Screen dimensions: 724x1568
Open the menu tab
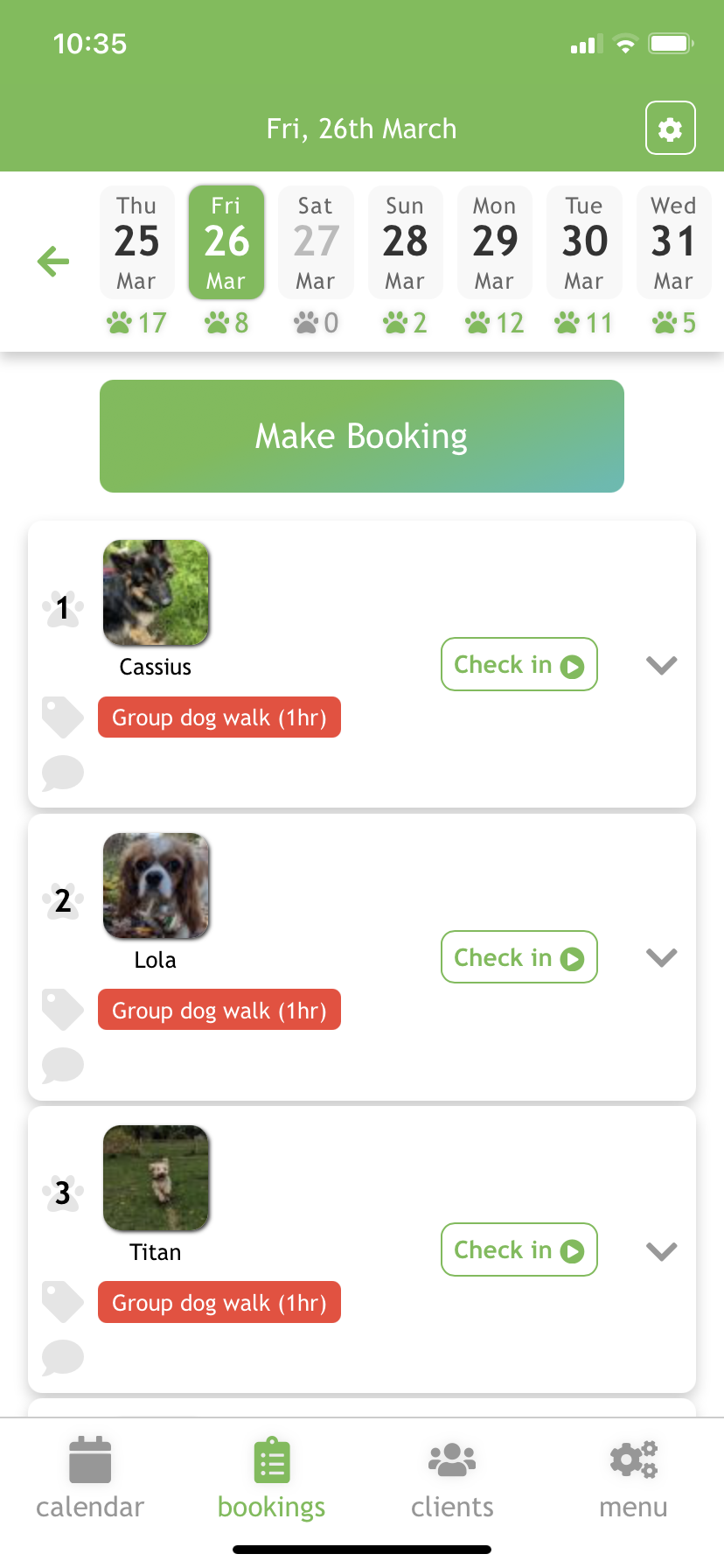[633, 1477]
